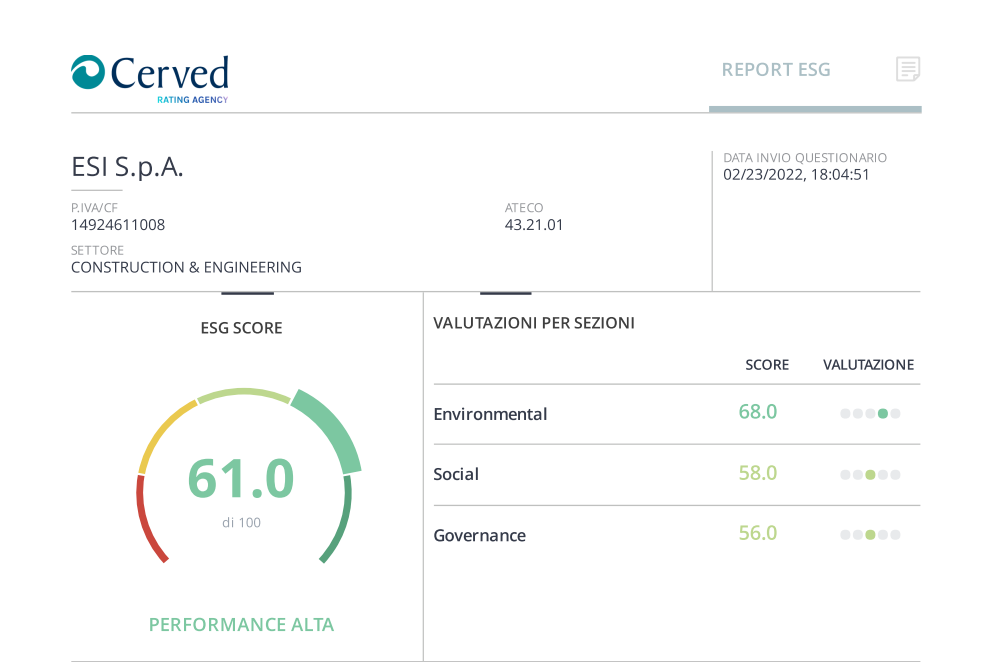992x662 pixels.
Task: Click the P.IVA/CF field label
Action: [x=94, y=208]
